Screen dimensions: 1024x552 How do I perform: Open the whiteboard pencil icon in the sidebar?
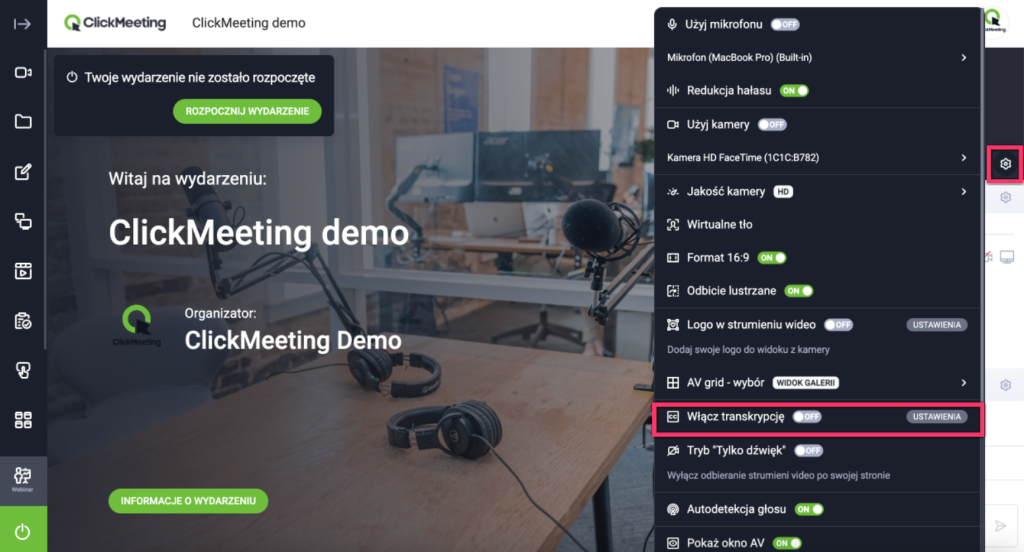click(23, 172)
